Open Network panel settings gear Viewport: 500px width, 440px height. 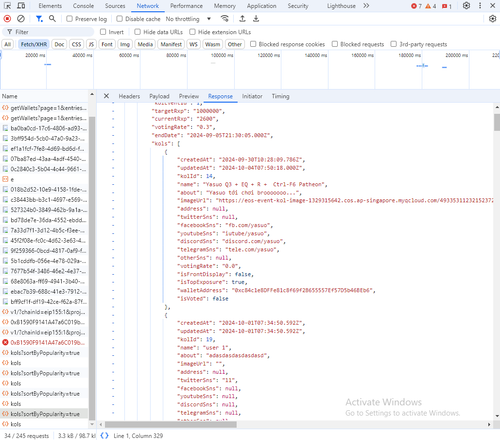click(492, 19)
